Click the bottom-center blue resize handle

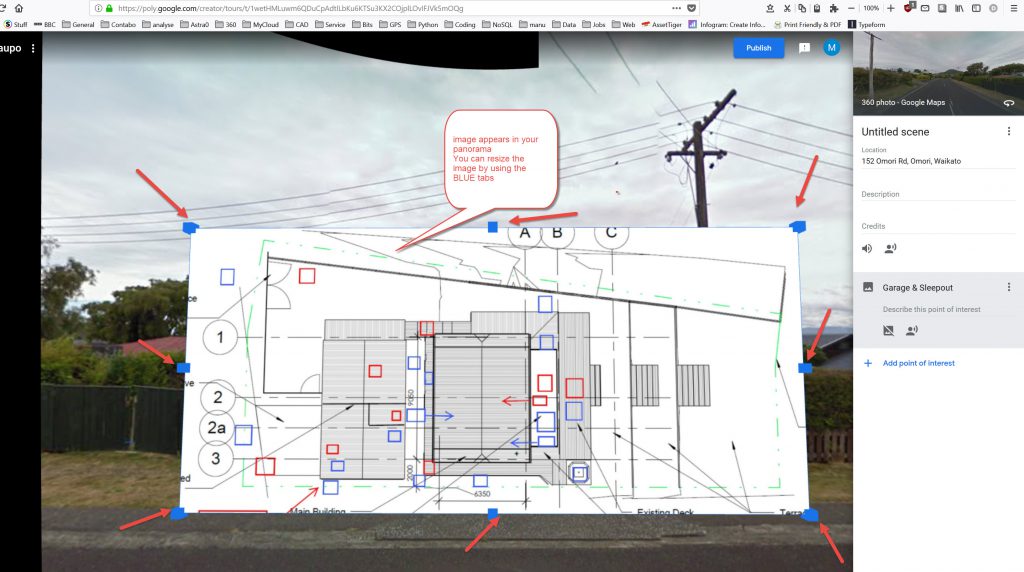click(x=493, y=513)
